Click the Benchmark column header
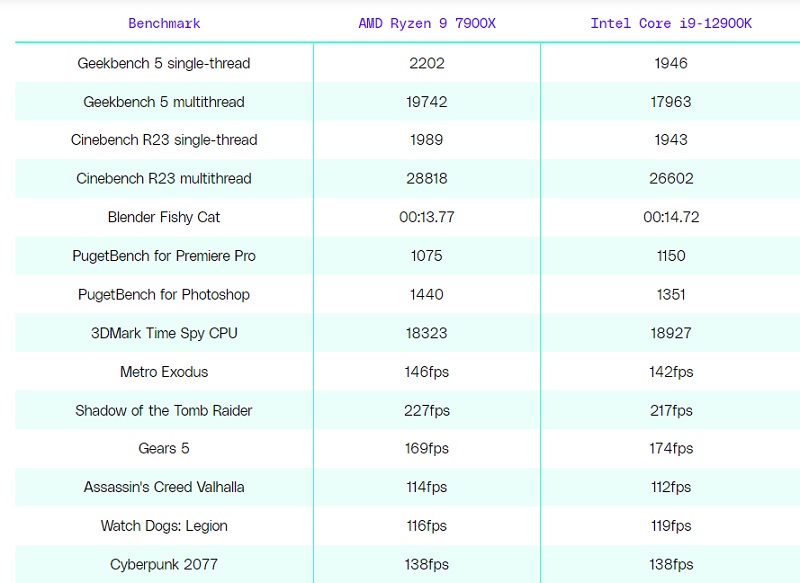Viewport: 800px width, 583px height. (x=164, y=23)
